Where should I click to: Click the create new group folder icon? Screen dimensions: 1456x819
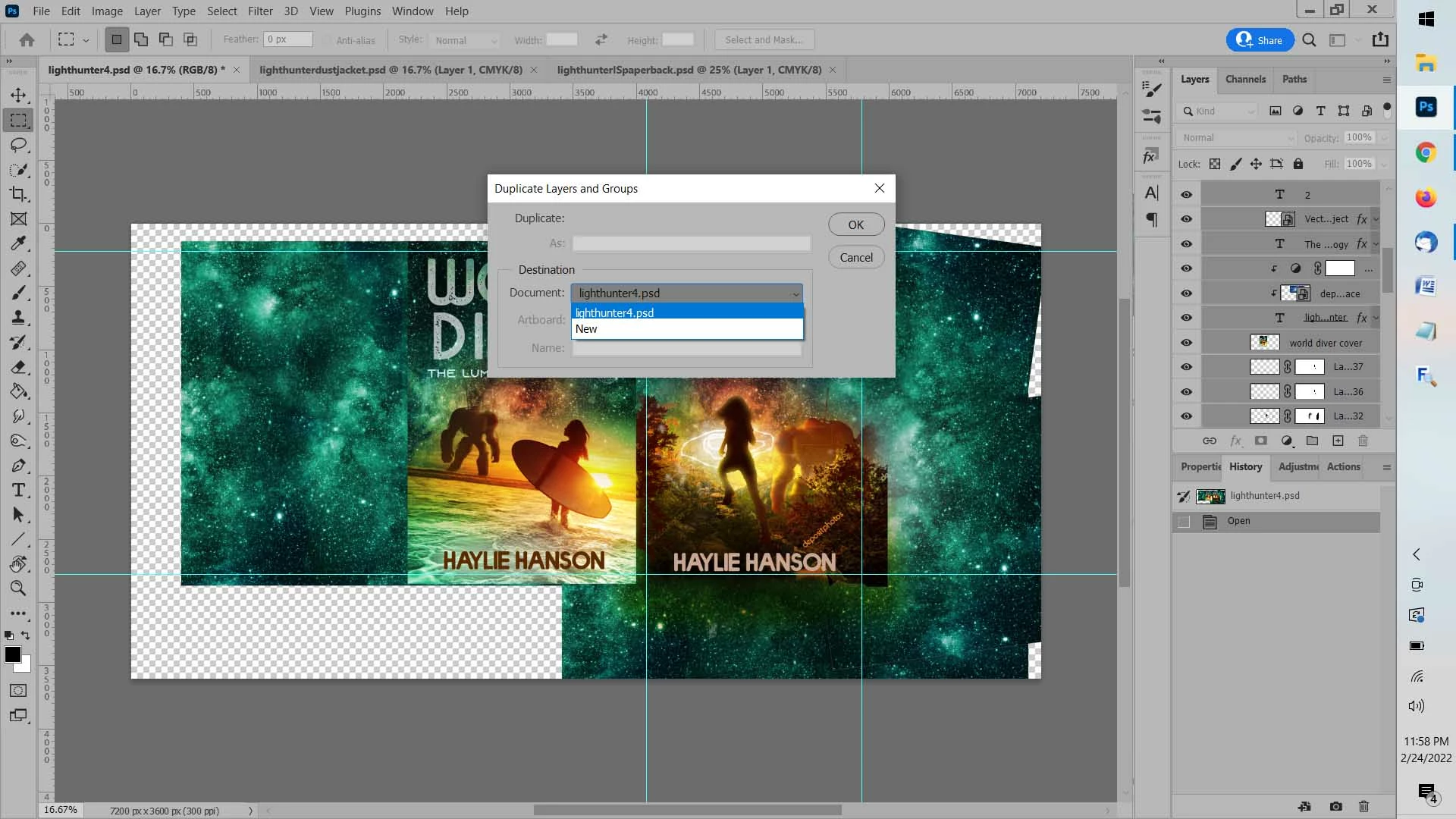tap(1312, 441)
